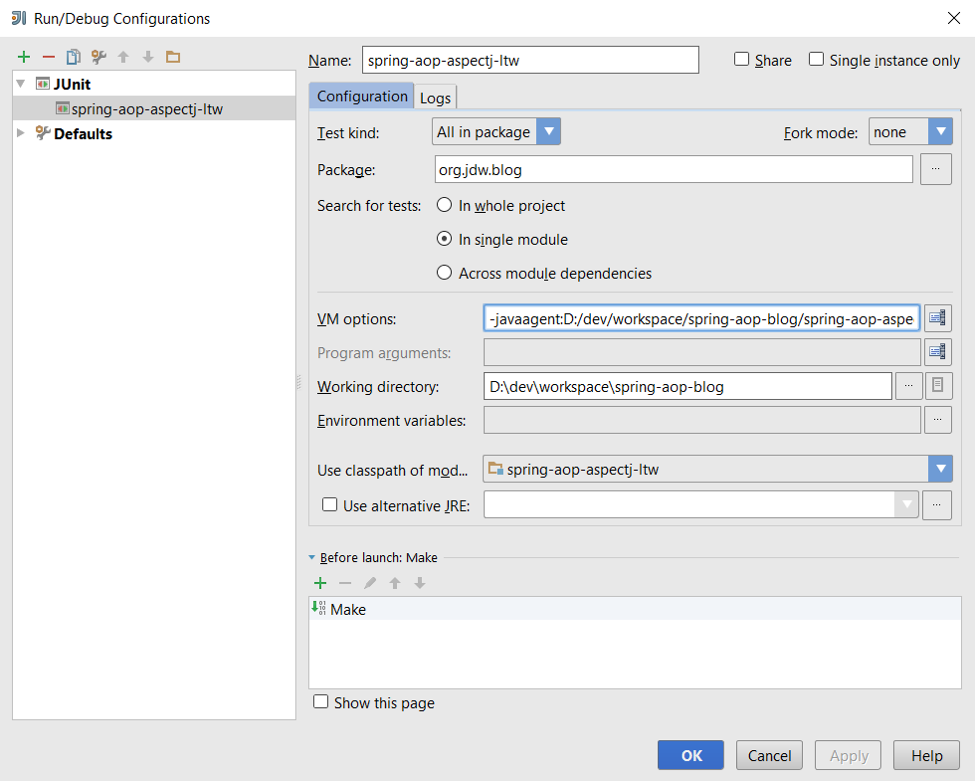The width and height of the screenshot is (975, 781).
Task: Select the Configuration tab
Action: click(362, 96)
